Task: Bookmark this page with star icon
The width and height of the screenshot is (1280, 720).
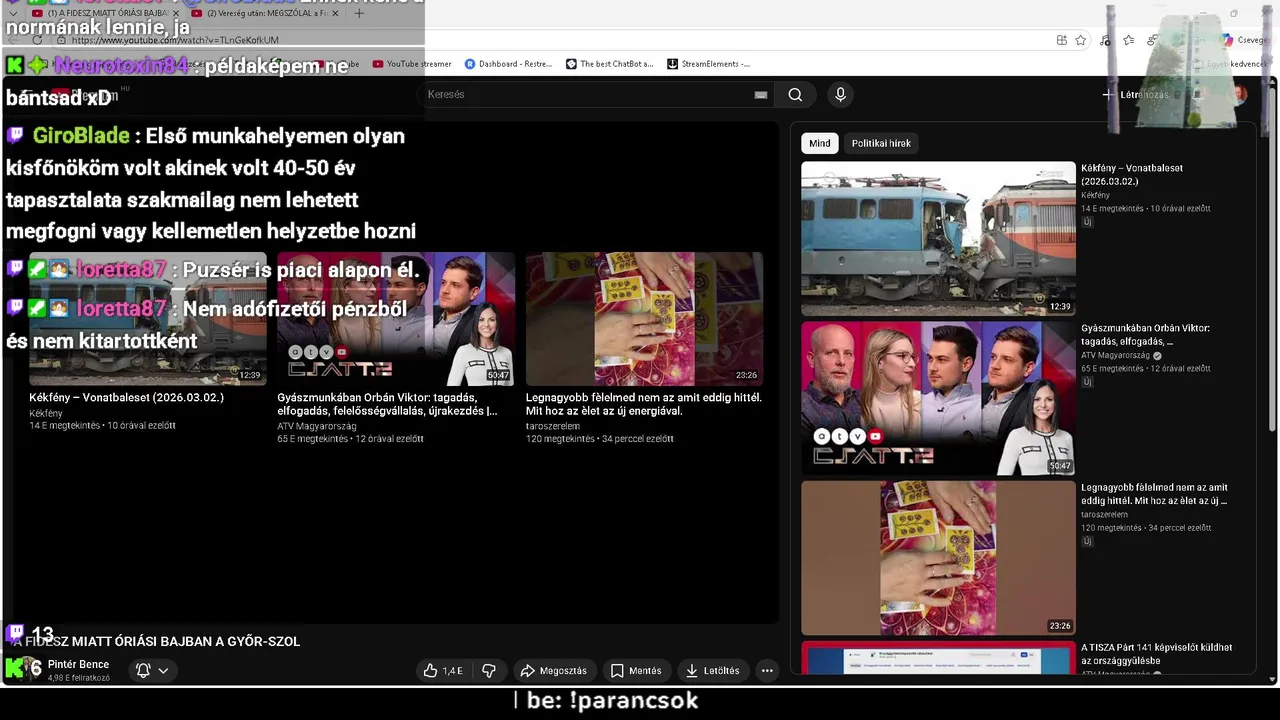Action: [x=1081, y=40]
